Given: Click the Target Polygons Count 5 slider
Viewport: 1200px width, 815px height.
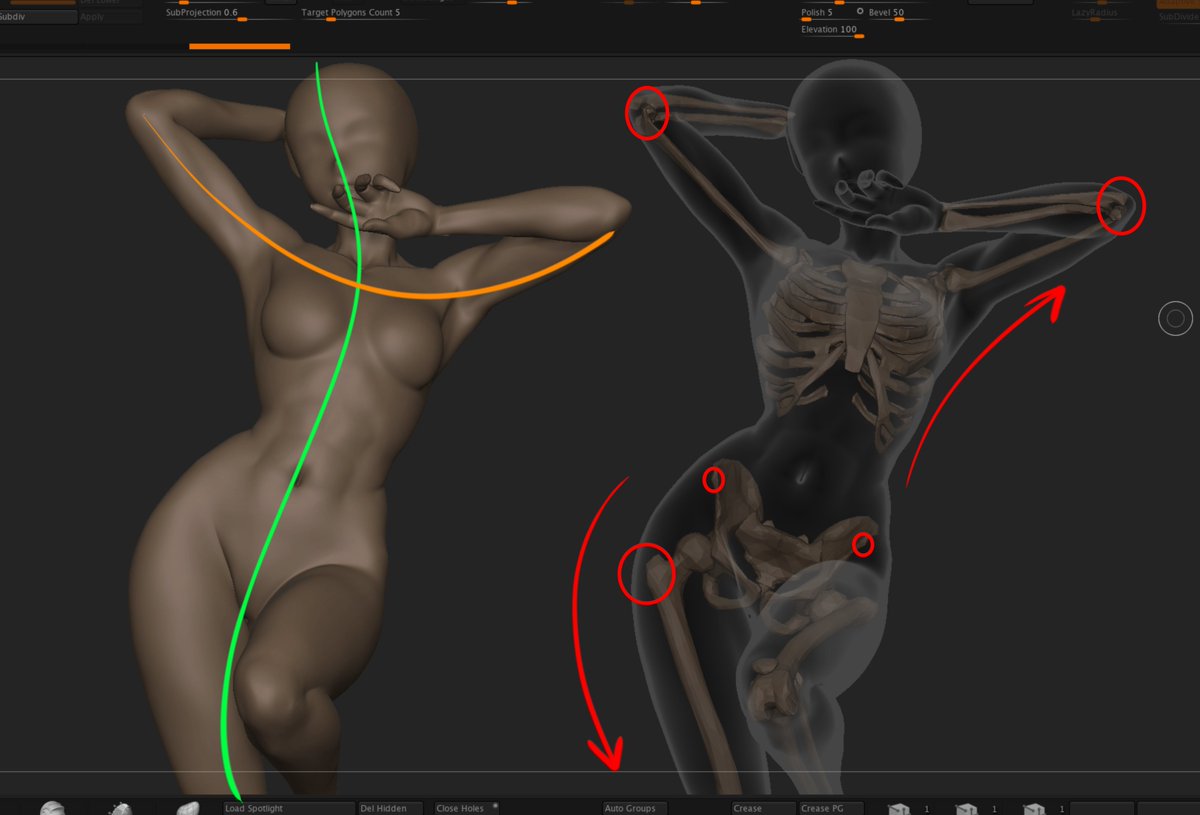Looking at the screenshot, I should (364, 14).
